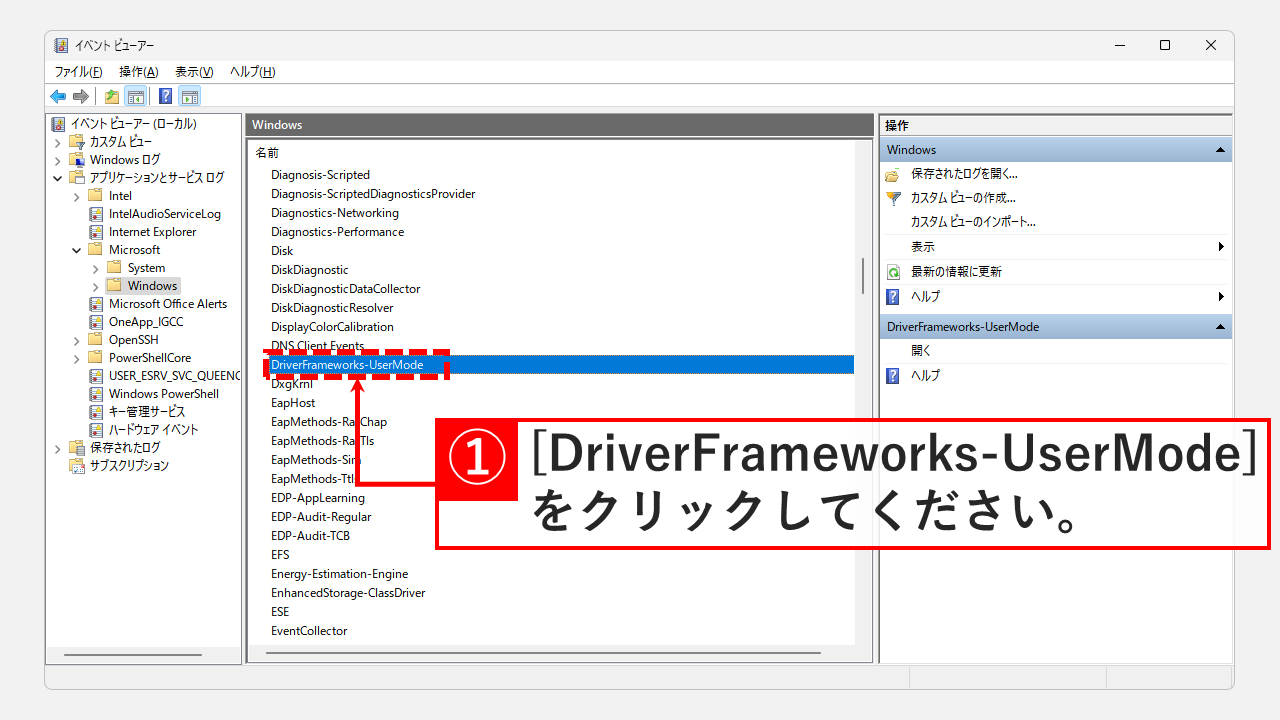Expand the OpenSSH tree folder
The height and width of the screenshot is (720, 1280).
click(x=77, y=340)
